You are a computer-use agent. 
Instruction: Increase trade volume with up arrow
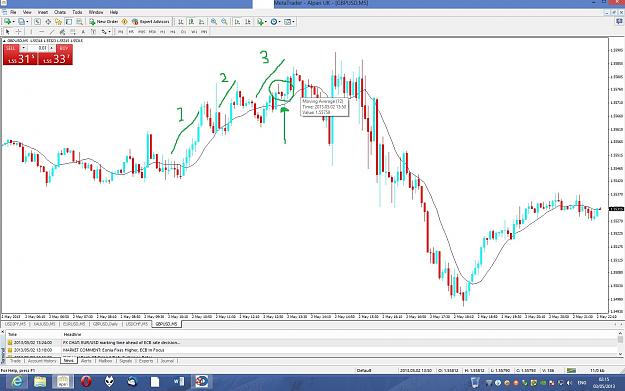(x=51, y=48)
